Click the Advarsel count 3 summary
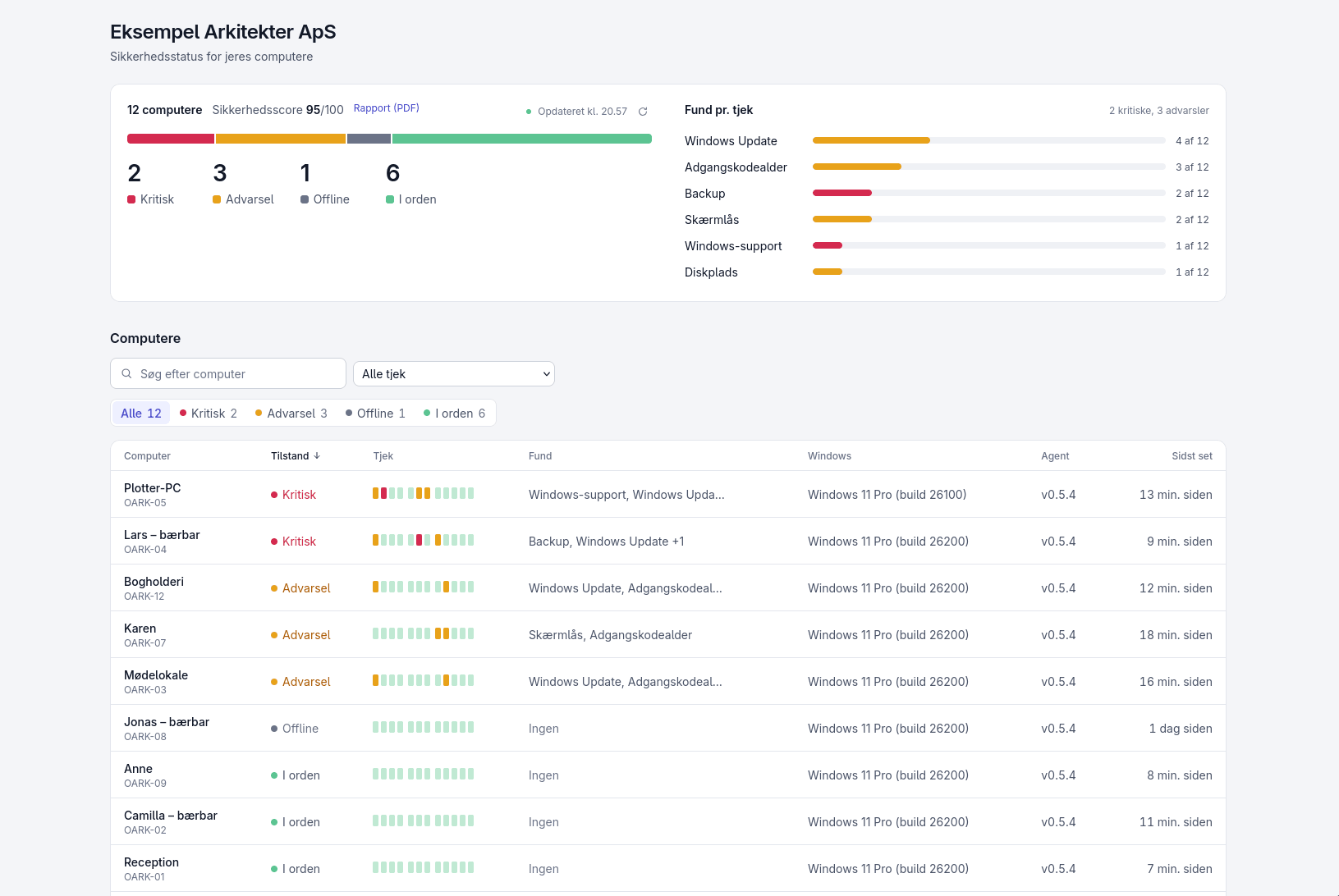 [243, 184]
